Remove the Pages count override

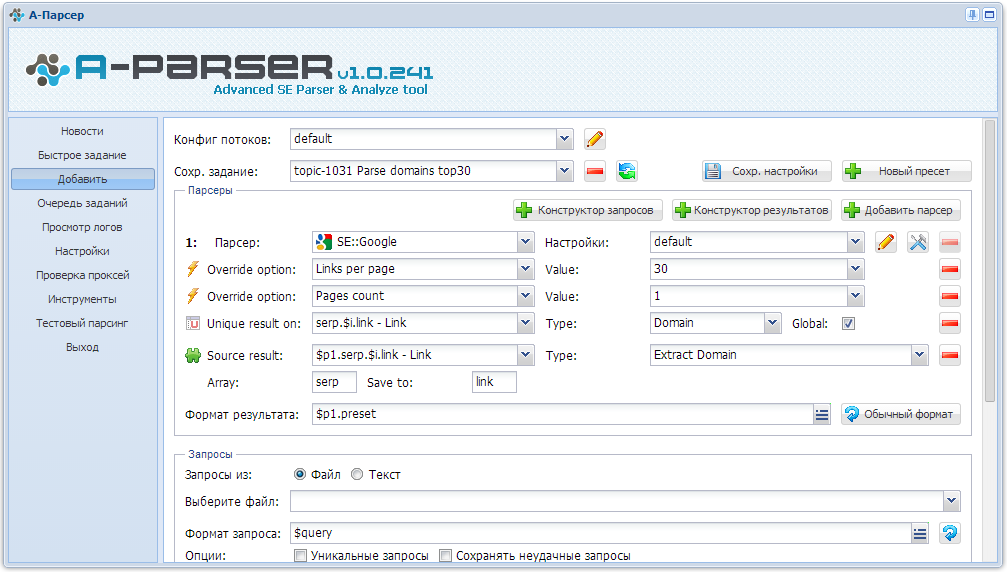(950, 296)
